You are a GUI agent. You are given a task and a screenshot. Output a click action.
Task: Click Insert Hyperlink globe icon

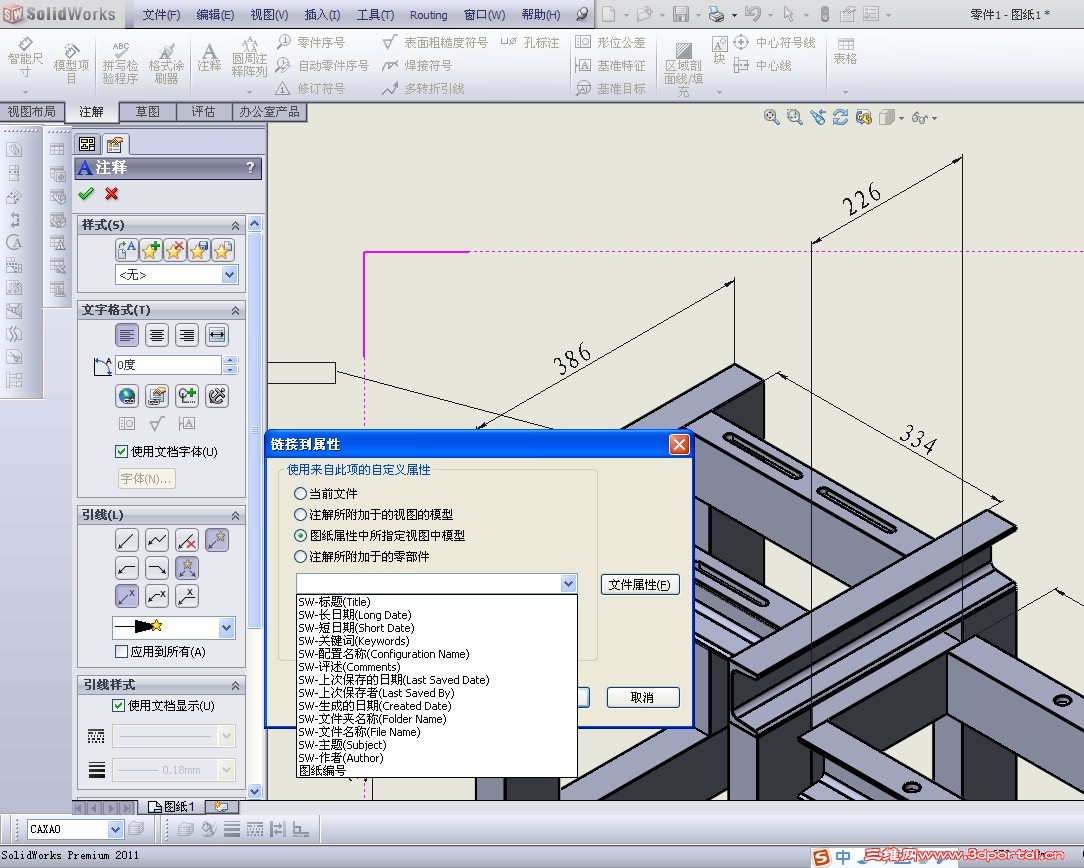[127, 396]
